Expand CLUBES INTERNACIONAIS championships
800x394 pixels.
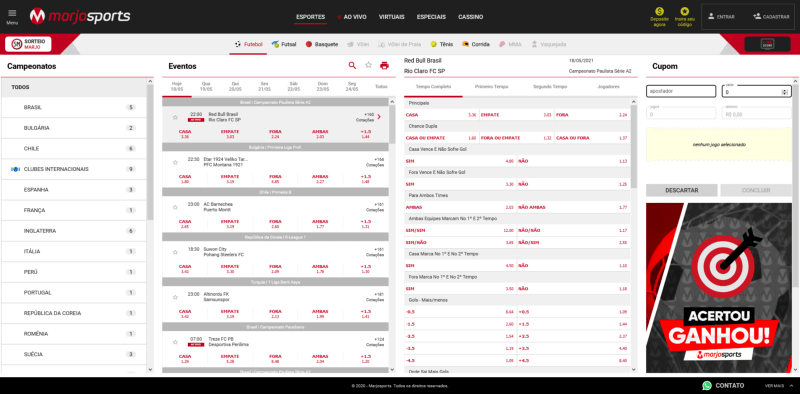point(74,169)
